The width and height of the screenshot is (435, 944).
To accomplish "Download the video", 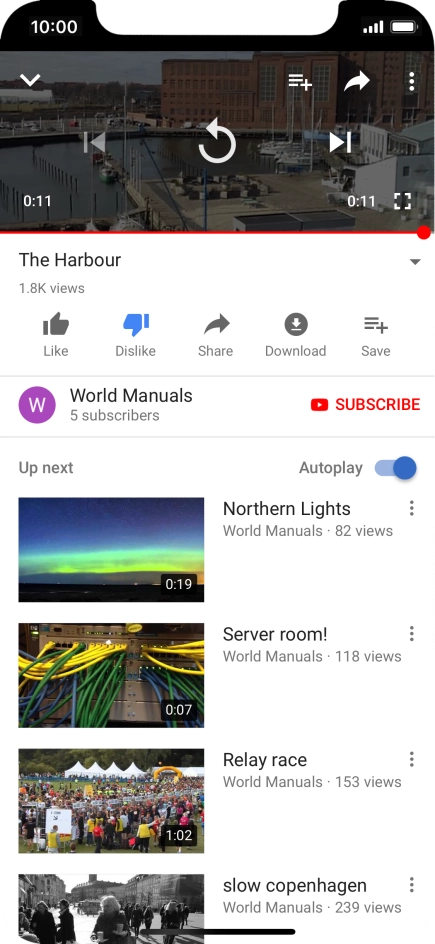I will point(295,335).
